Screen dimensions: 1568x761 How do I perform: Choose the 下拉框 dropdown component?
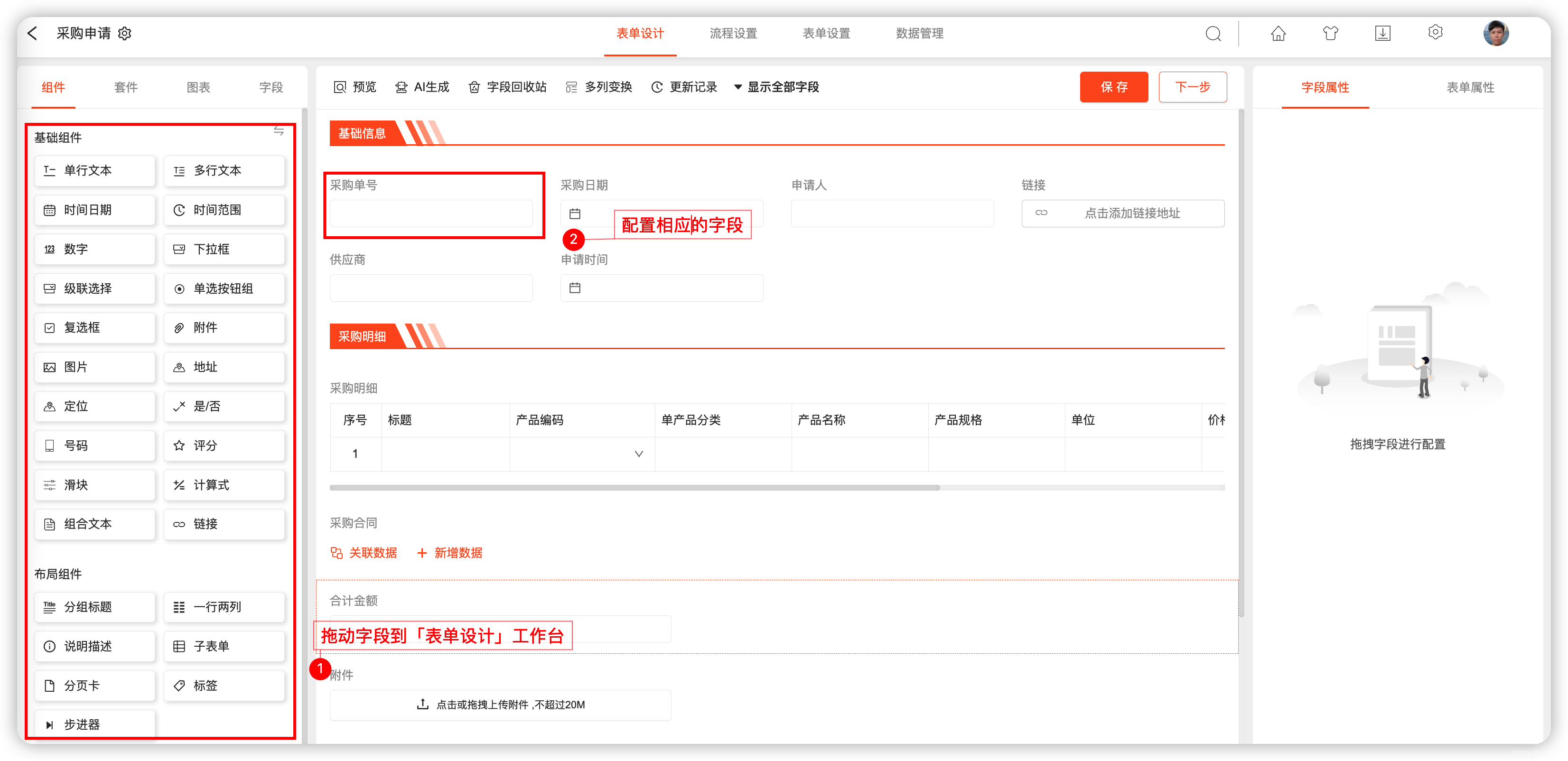click(x=224, y=250)
